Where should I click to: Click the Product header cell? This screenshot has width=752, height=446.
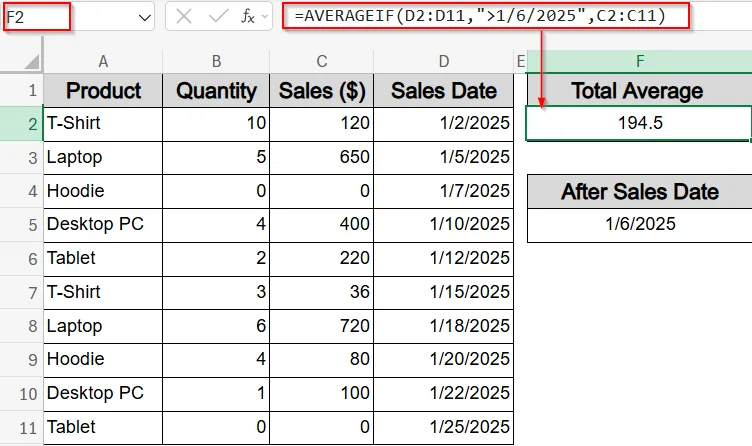pos(103,90)
